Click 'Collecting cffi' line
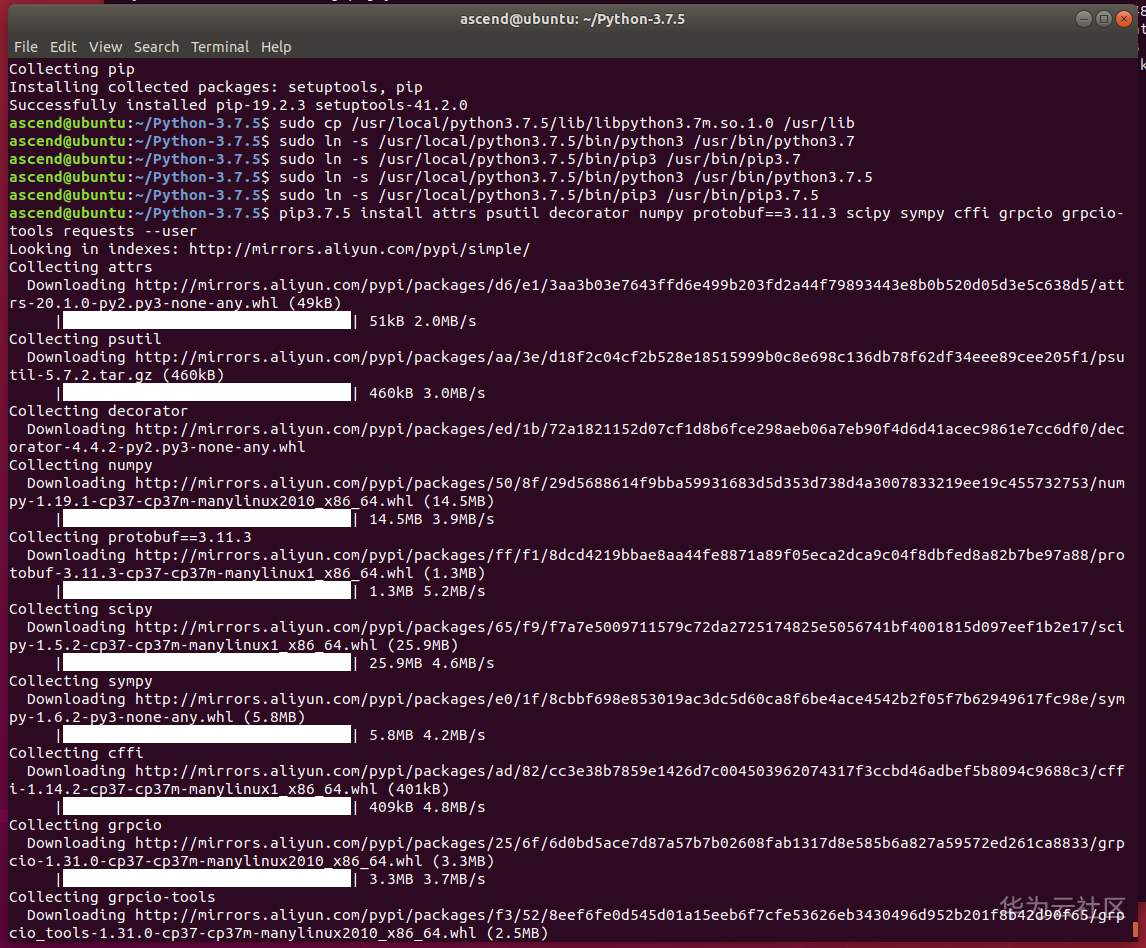This screenshot has height=948, width=1146. click(x=76, y=753)
